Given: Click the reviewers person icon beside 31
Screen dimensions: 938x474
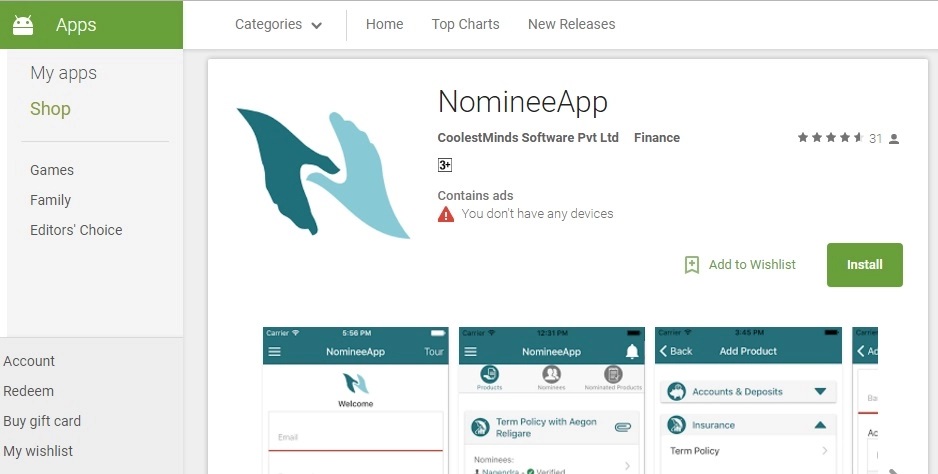Looking at the screenshot, I should tap(894, 139).
